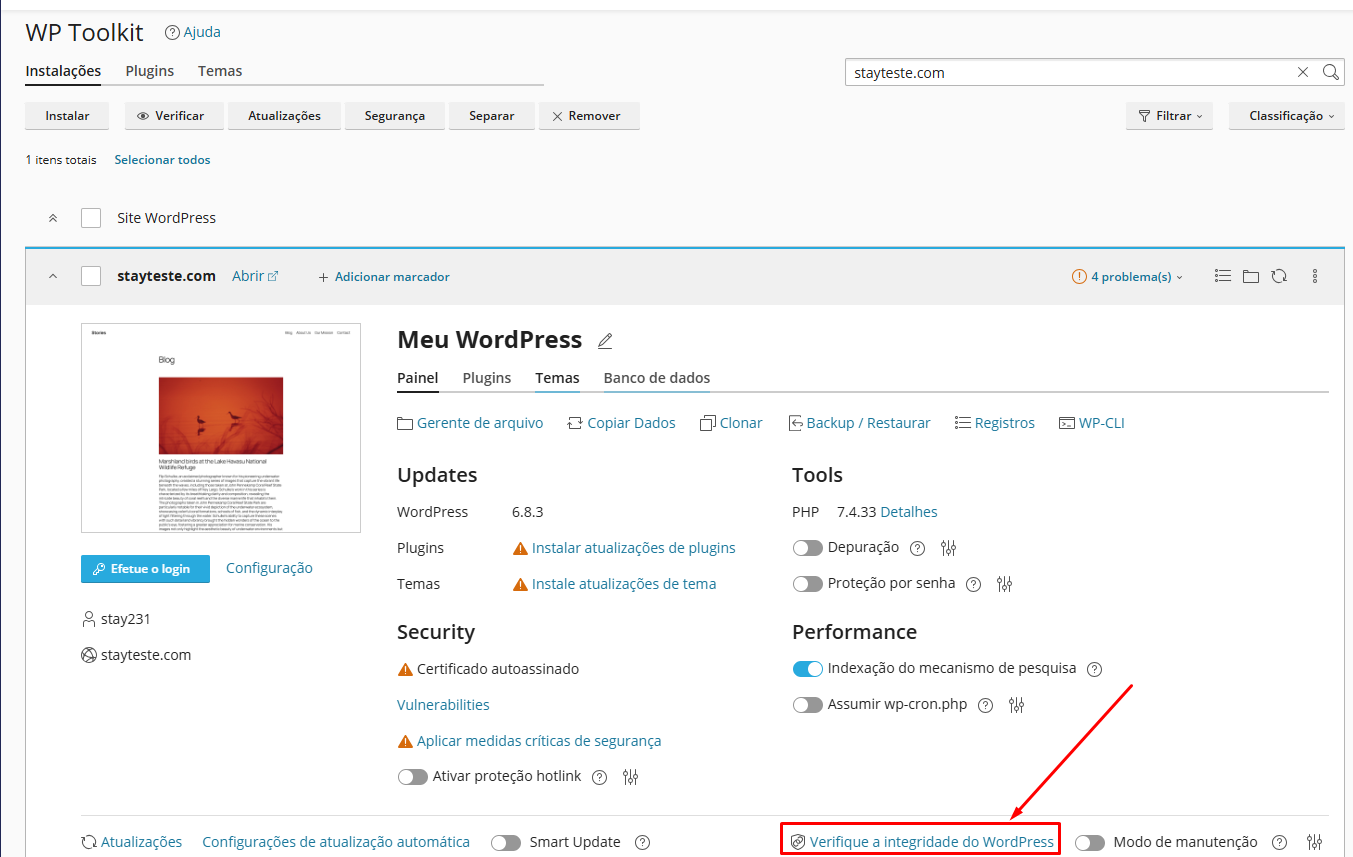Toggle the Depuração switch
The image size is (1353, 857).
807,548
